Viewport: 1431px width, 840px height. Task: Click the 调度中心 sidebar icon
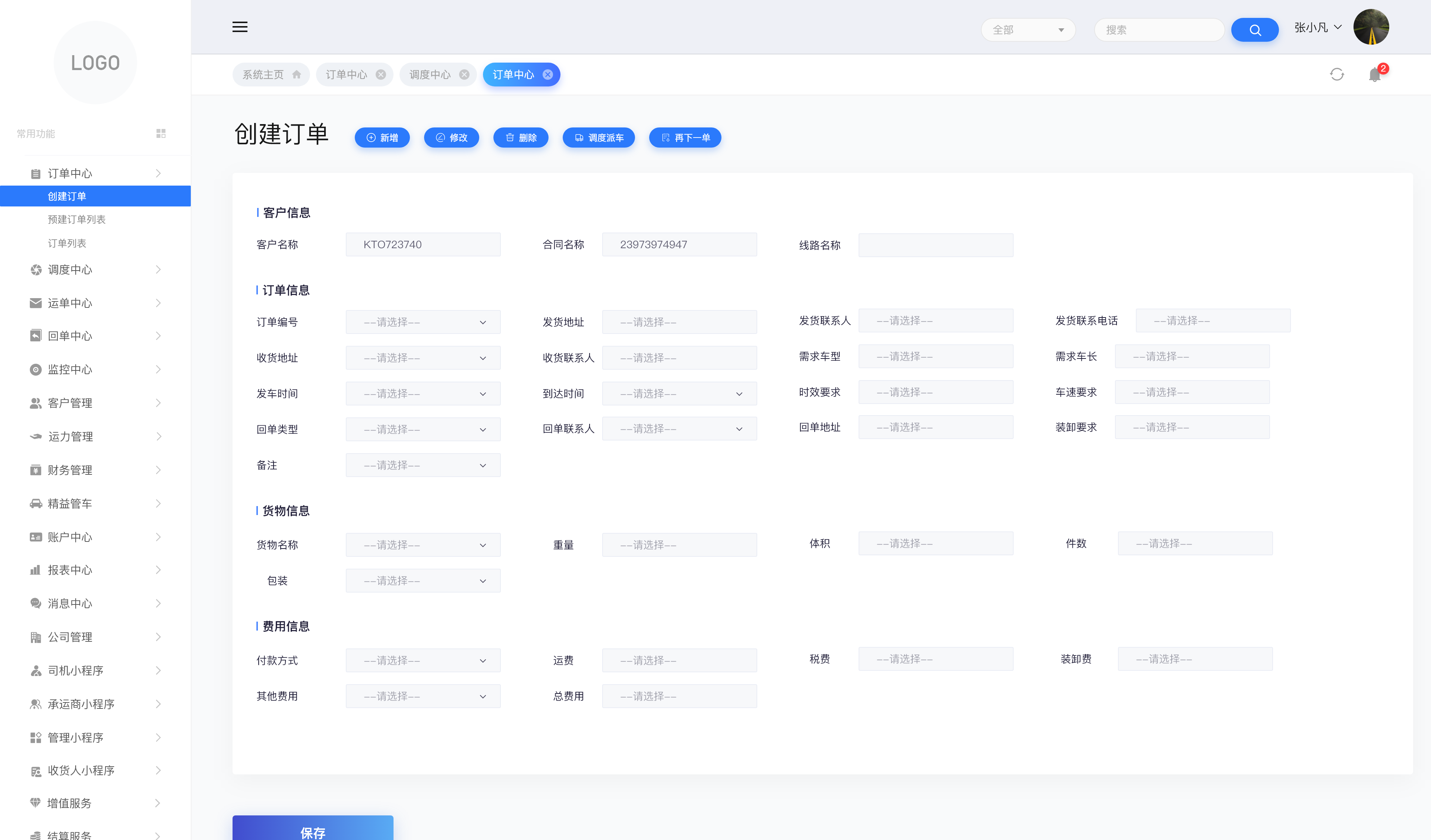tap(36, 269)
